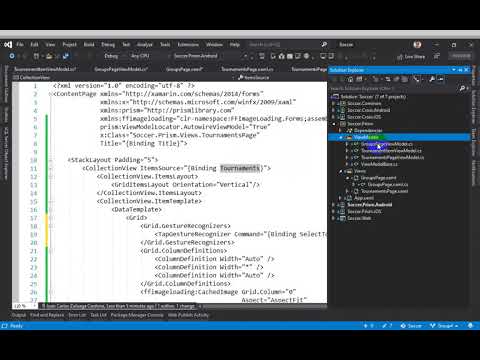
Task: Select TournamentsPageViewModel.cs in Solution Explorer
Action: tap(392, 157)
